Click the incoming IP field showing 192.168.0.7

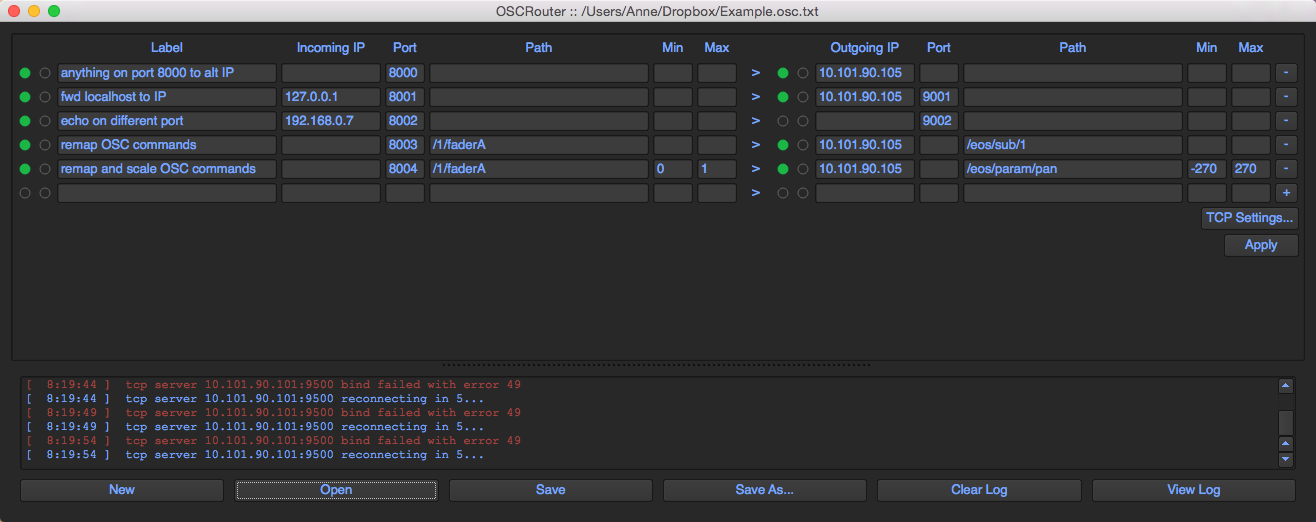[330, 121]
